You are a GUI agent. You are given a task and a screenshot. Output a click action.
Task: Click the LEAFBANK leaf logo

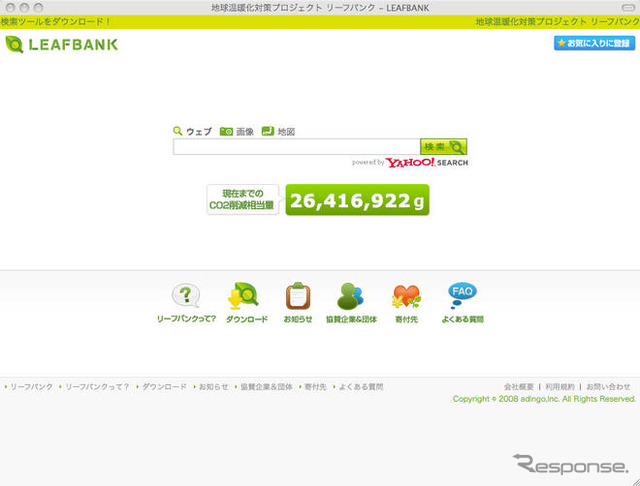click(62, 44)
